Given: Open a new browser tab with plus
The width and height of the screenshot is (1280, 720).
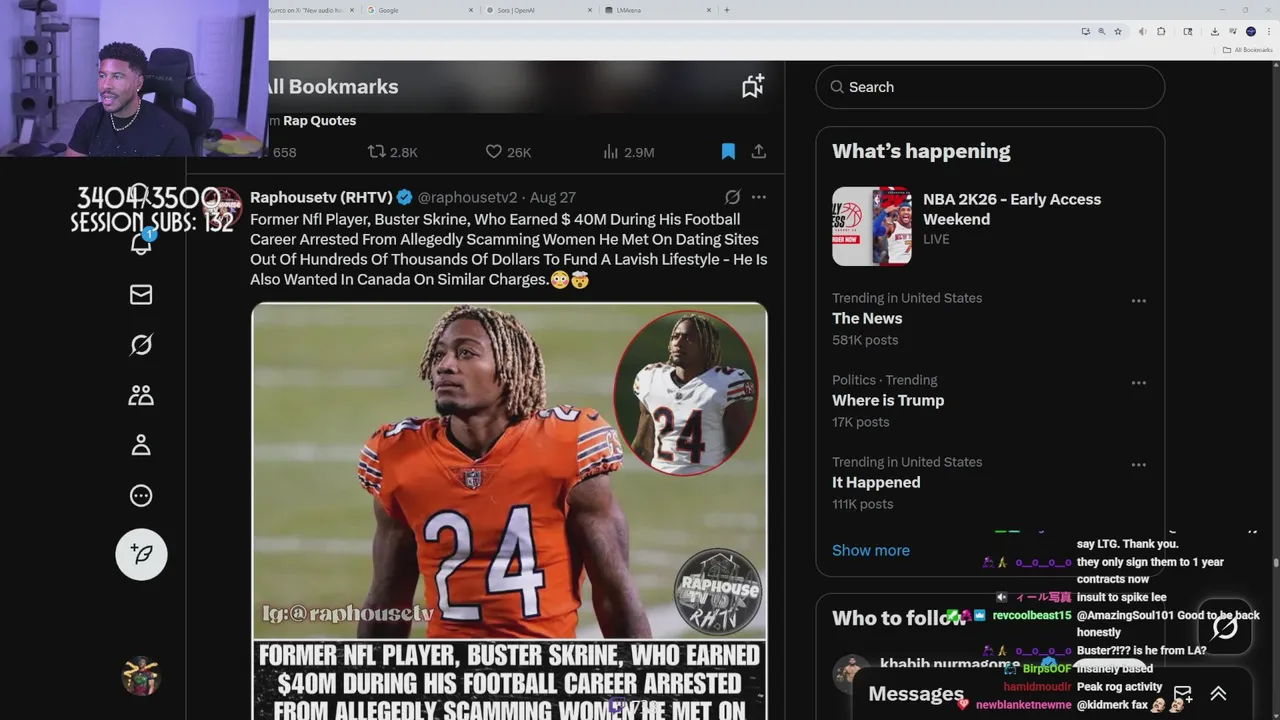Looking at the screenshot, I should 727,10.
